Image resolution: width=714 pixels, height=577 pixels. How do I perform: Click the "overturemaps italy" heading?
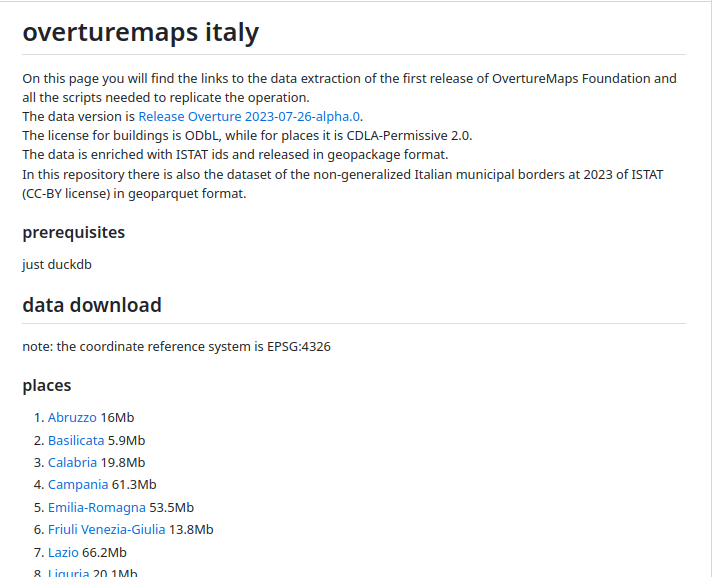click(141, 32)
